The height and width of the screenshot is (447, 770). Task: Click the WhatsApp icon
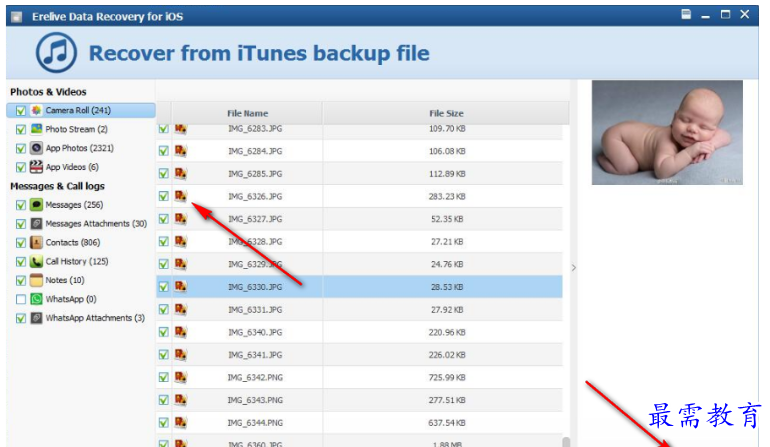[36, 299]
